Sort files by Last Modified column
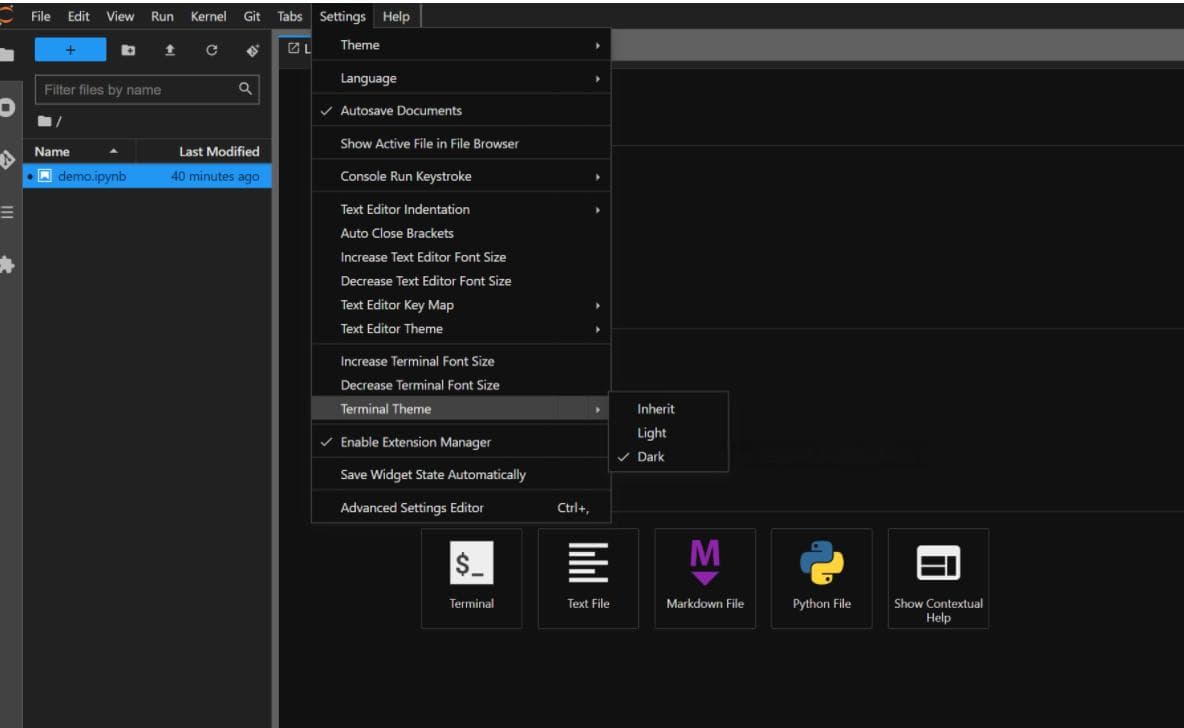 204,151
